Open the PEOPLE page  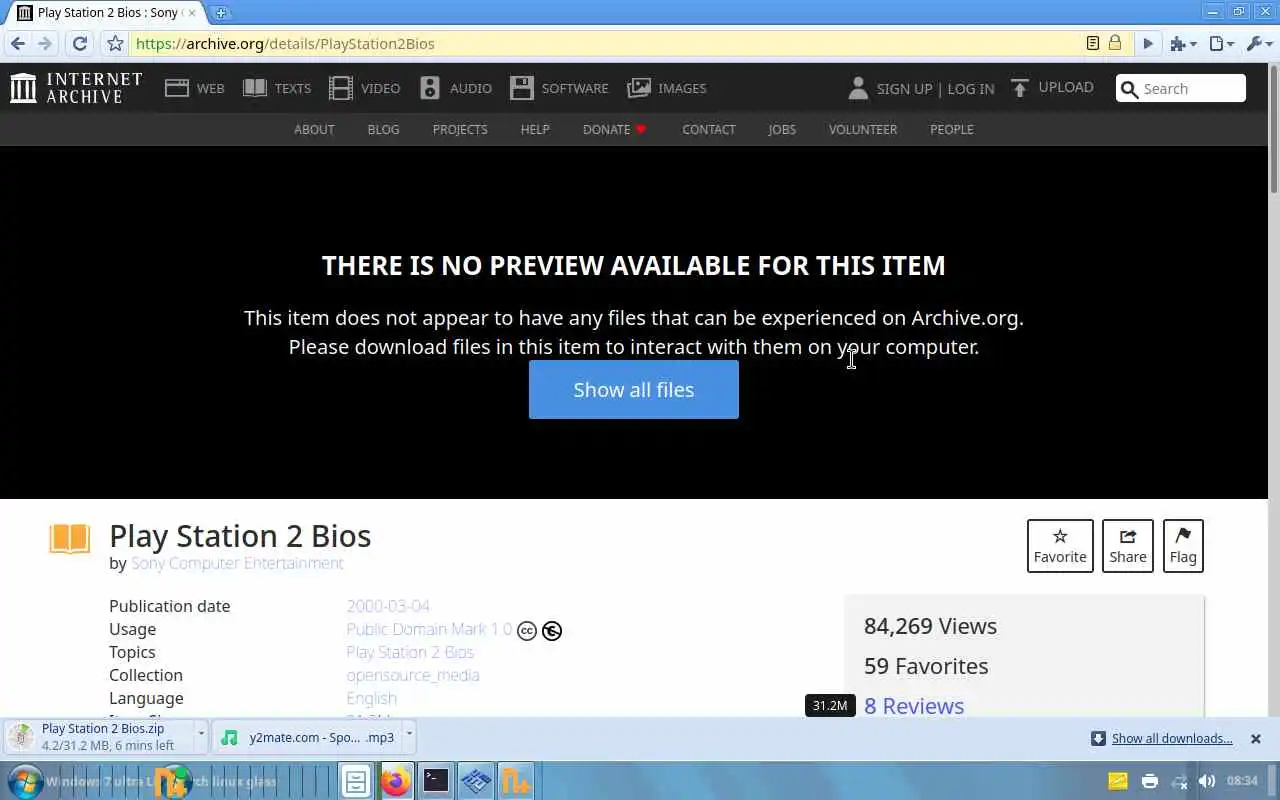pyautogui.click(x=951, y=129)
